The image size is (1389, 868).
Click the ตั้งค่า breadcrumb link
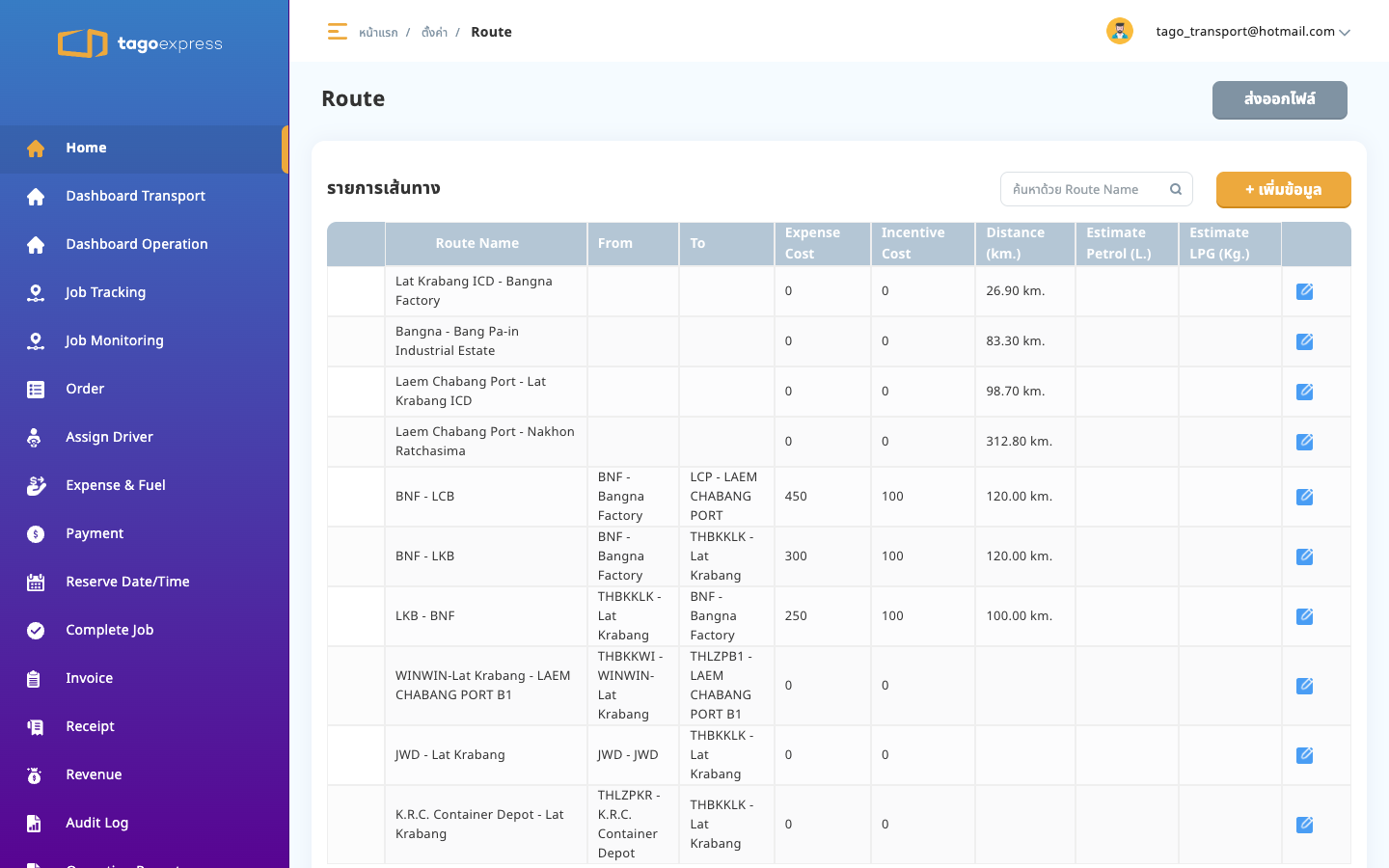434,33
